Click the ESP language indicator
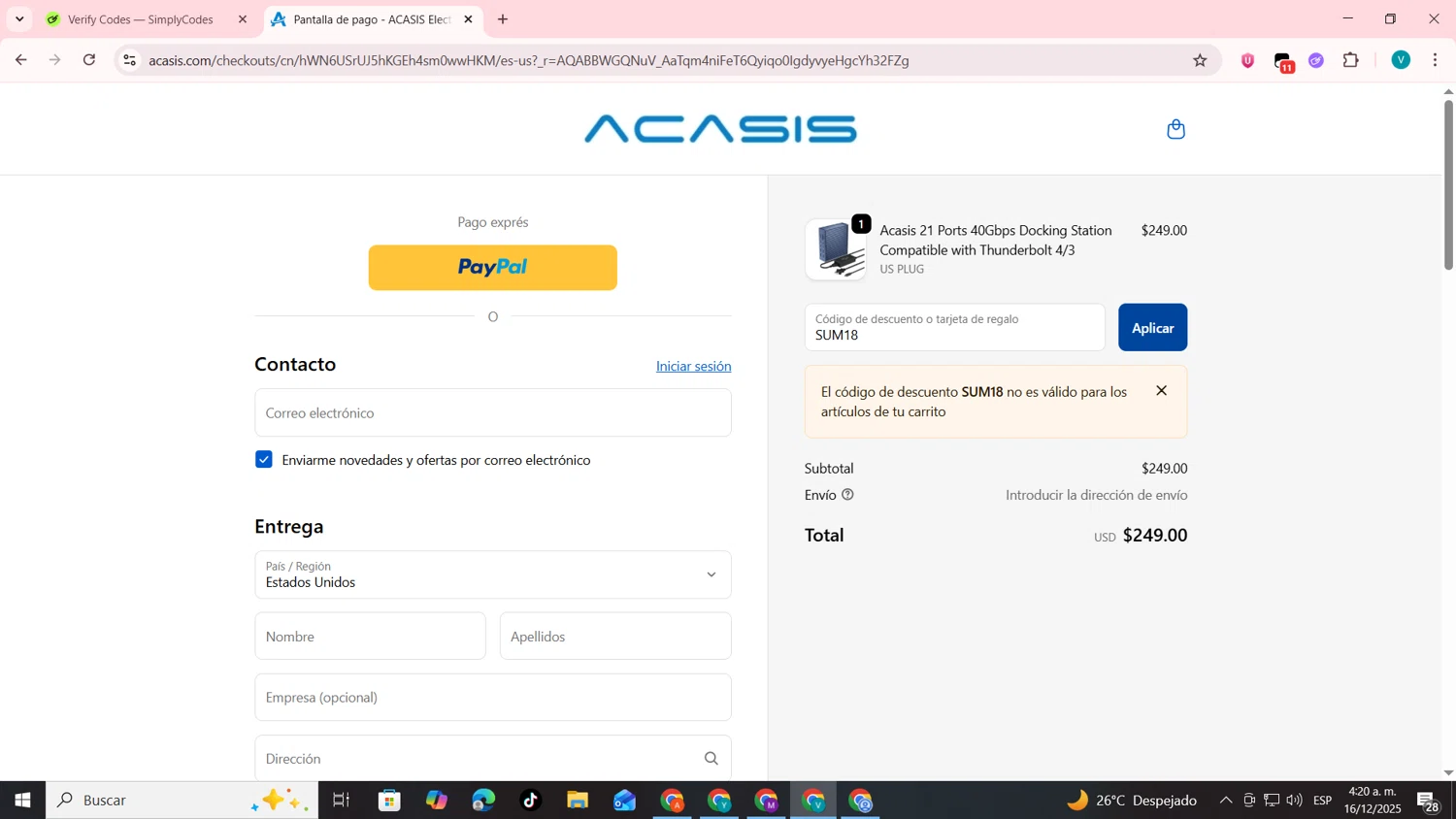The image size is (1456, 819). pos(1323,801)
